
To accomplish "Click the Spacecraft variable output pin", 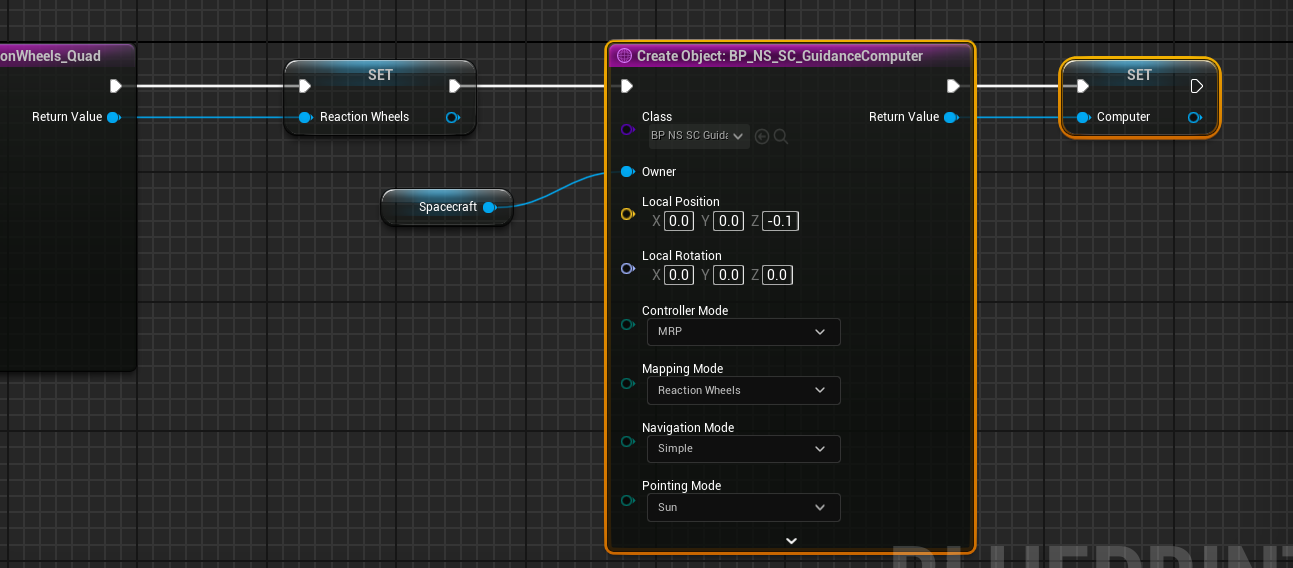I will click(489, 207).
